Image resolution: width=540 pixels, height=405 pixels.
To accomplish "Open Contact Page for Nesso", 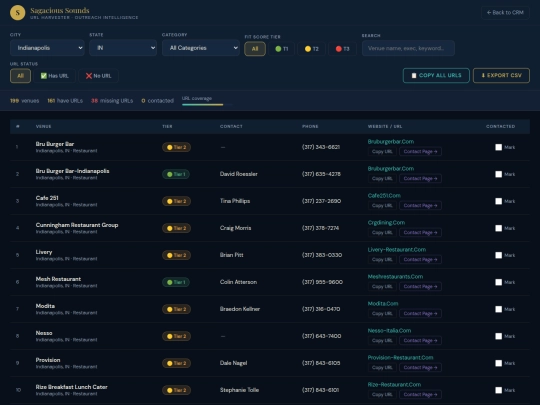I will pos(420,341).
